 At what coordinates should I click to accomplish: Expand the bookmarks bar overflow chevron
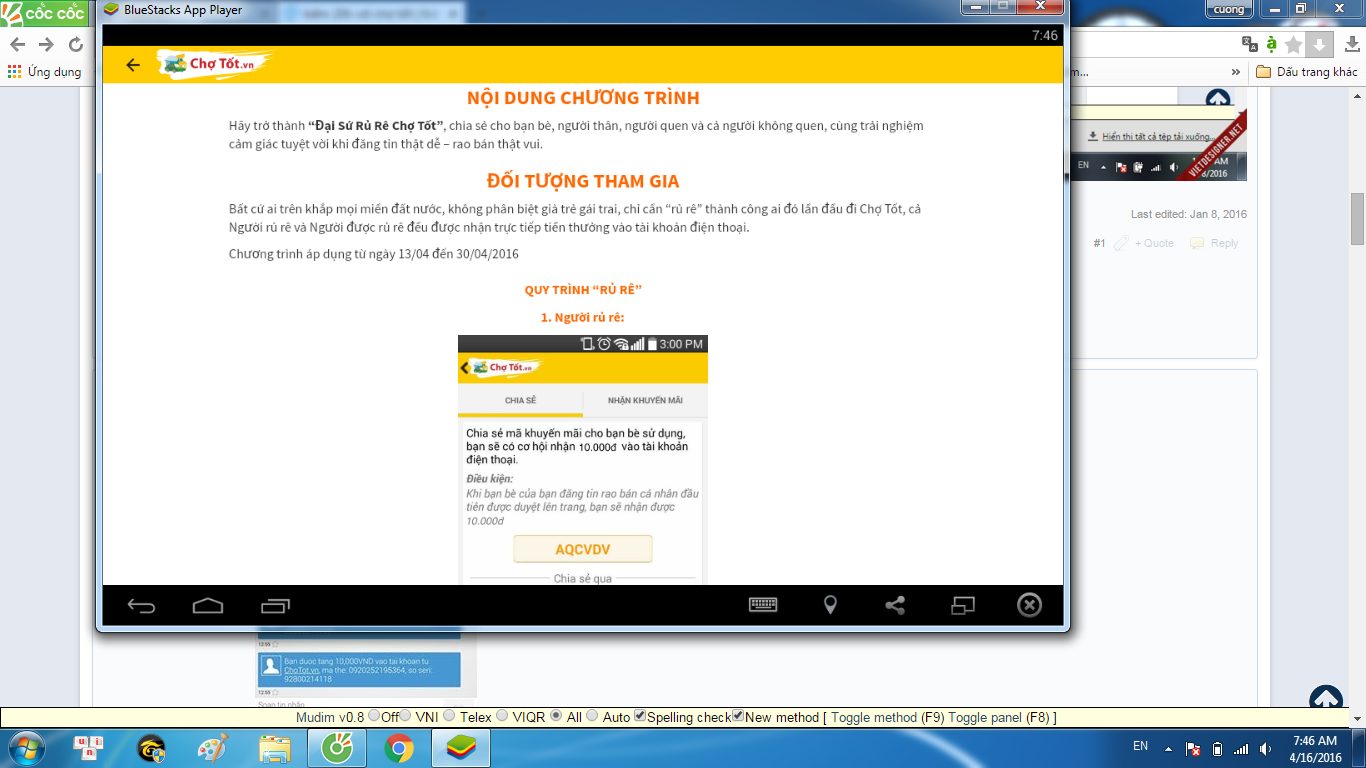tap(1236, 72)
